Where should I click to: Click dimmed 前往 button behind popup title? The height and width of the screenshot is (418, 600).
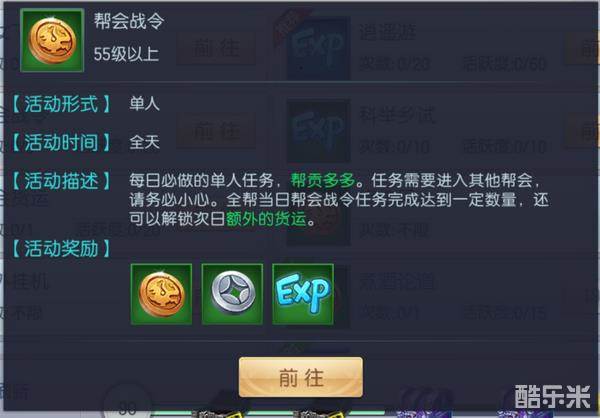coord(216,49)
